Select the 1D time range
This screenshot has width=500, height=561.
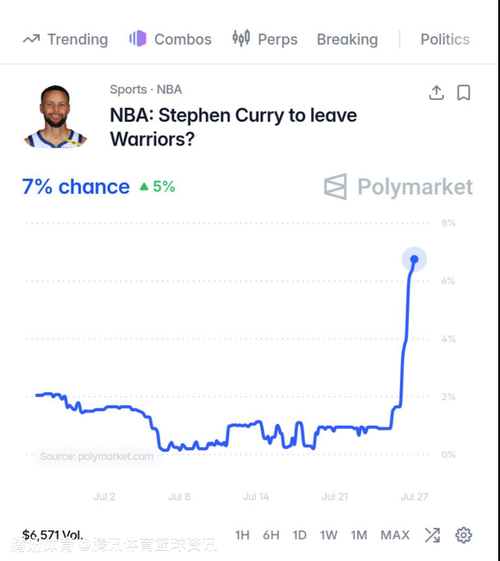point(299,535)
